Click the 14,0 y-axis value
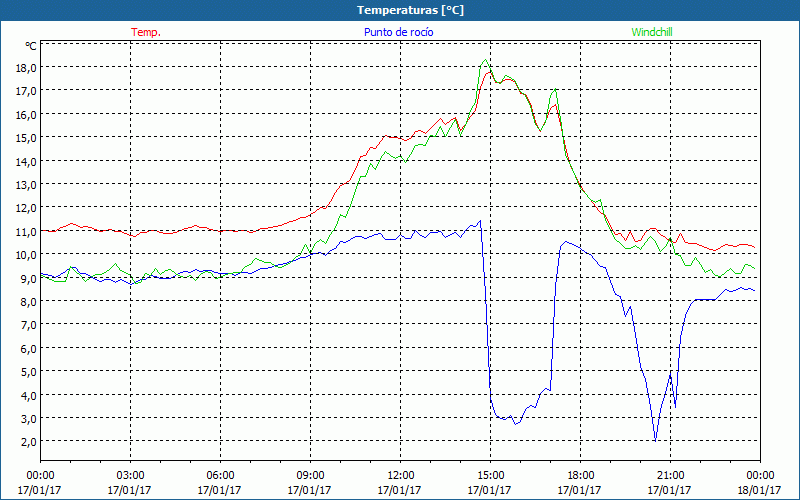The width and height of the screenshot is (800, 500). coord(26,161)
